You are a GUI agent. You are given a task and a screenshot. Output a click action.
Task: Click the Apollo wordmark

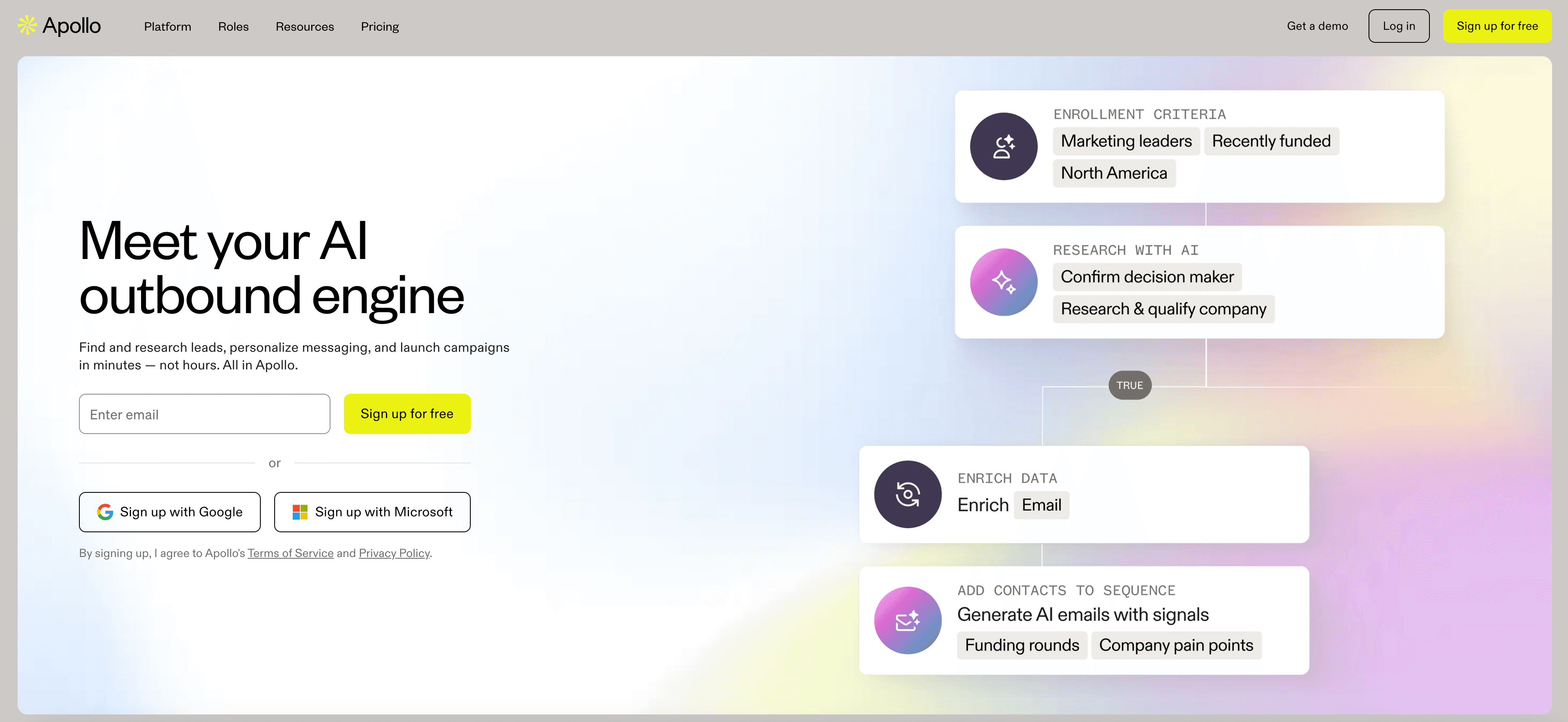point(71,26)
